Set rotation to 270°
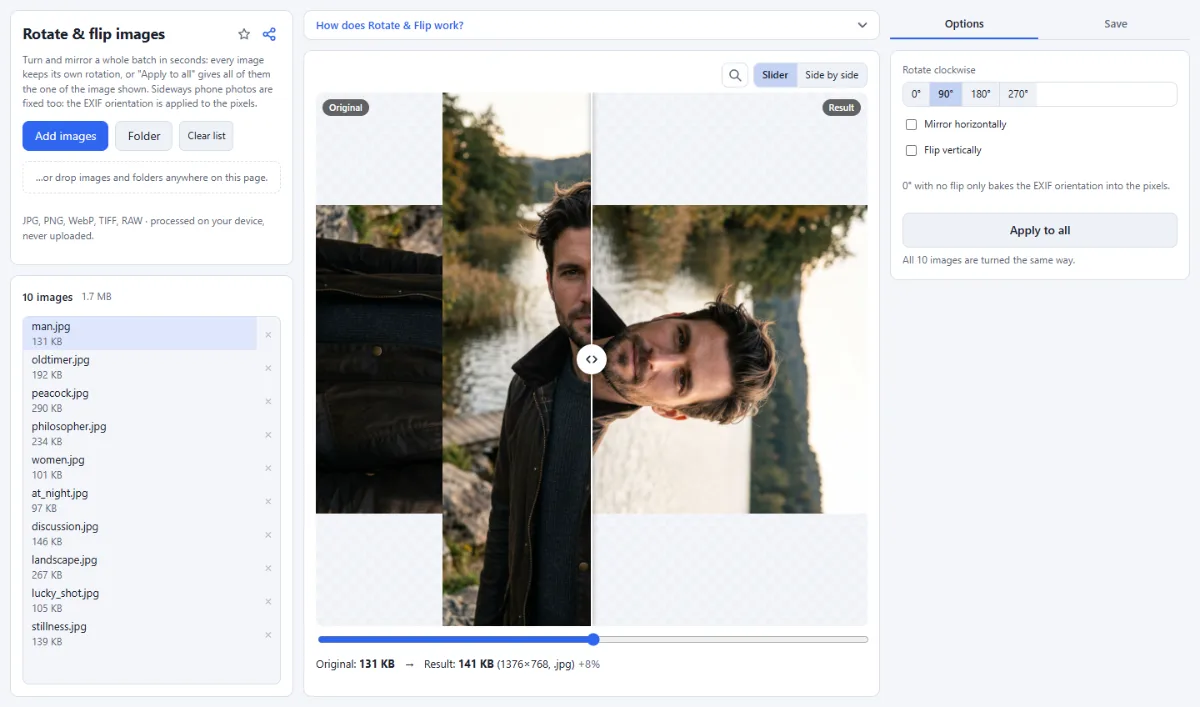Image resolution: width=1200 pixels, height=707 pixels. point(1018,94)
